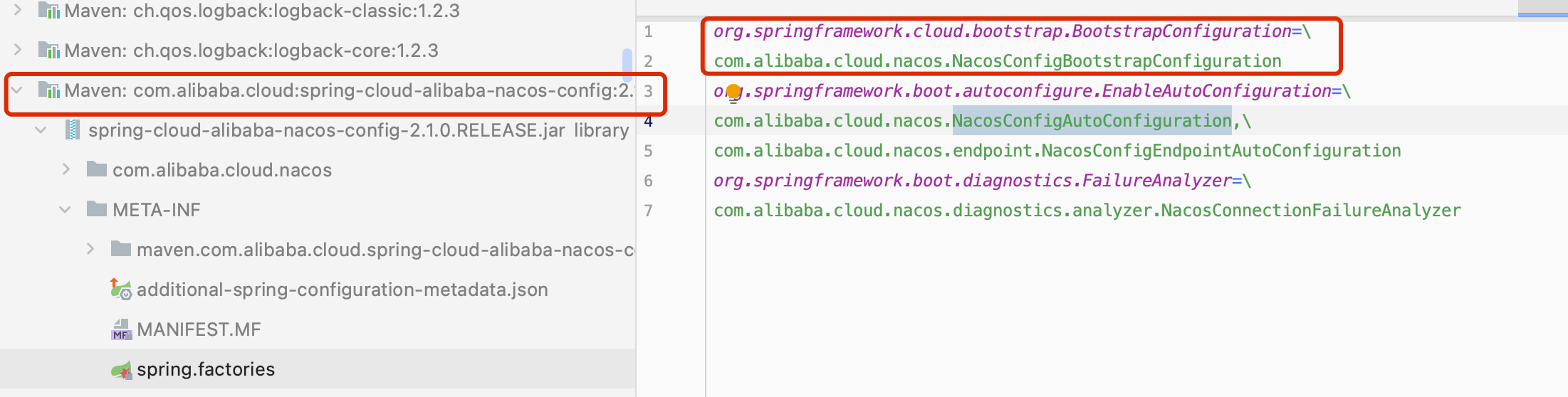Click the MANIFEST.MF file icon
The width and height of the screenshot is (1568, 397).
coord(121,329)
